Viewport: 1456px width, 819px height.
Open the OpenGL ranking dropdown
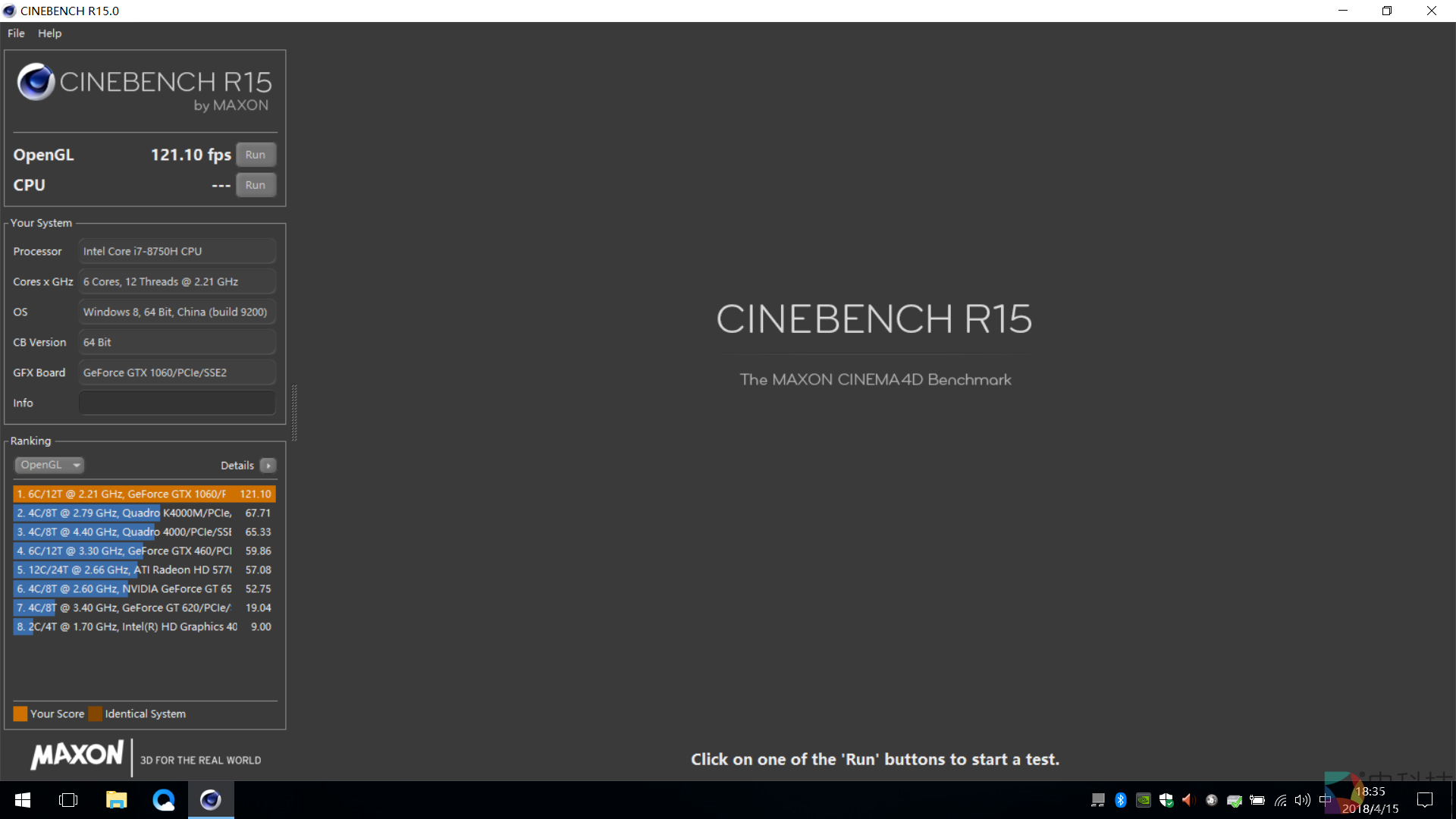(x=49, y=465)
